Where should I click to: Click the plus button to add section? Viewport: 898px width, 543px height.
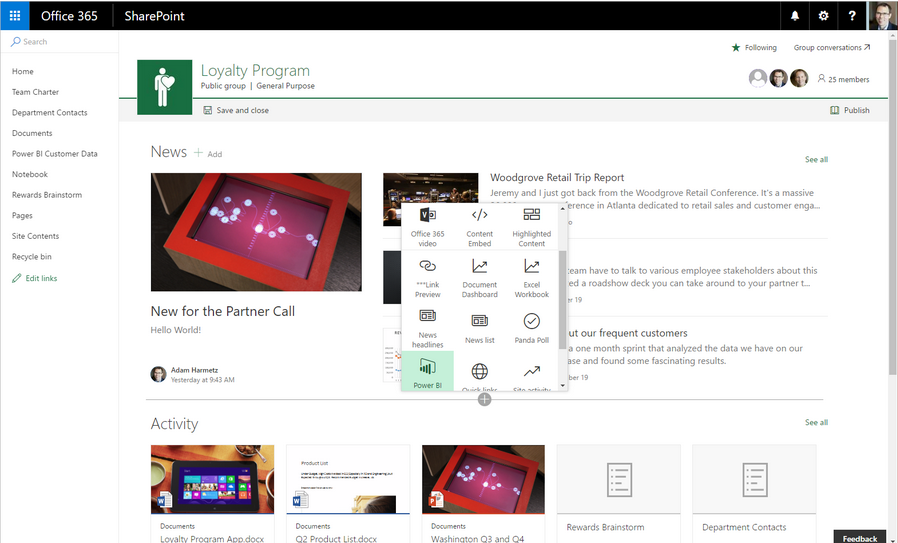pos(484,399)
